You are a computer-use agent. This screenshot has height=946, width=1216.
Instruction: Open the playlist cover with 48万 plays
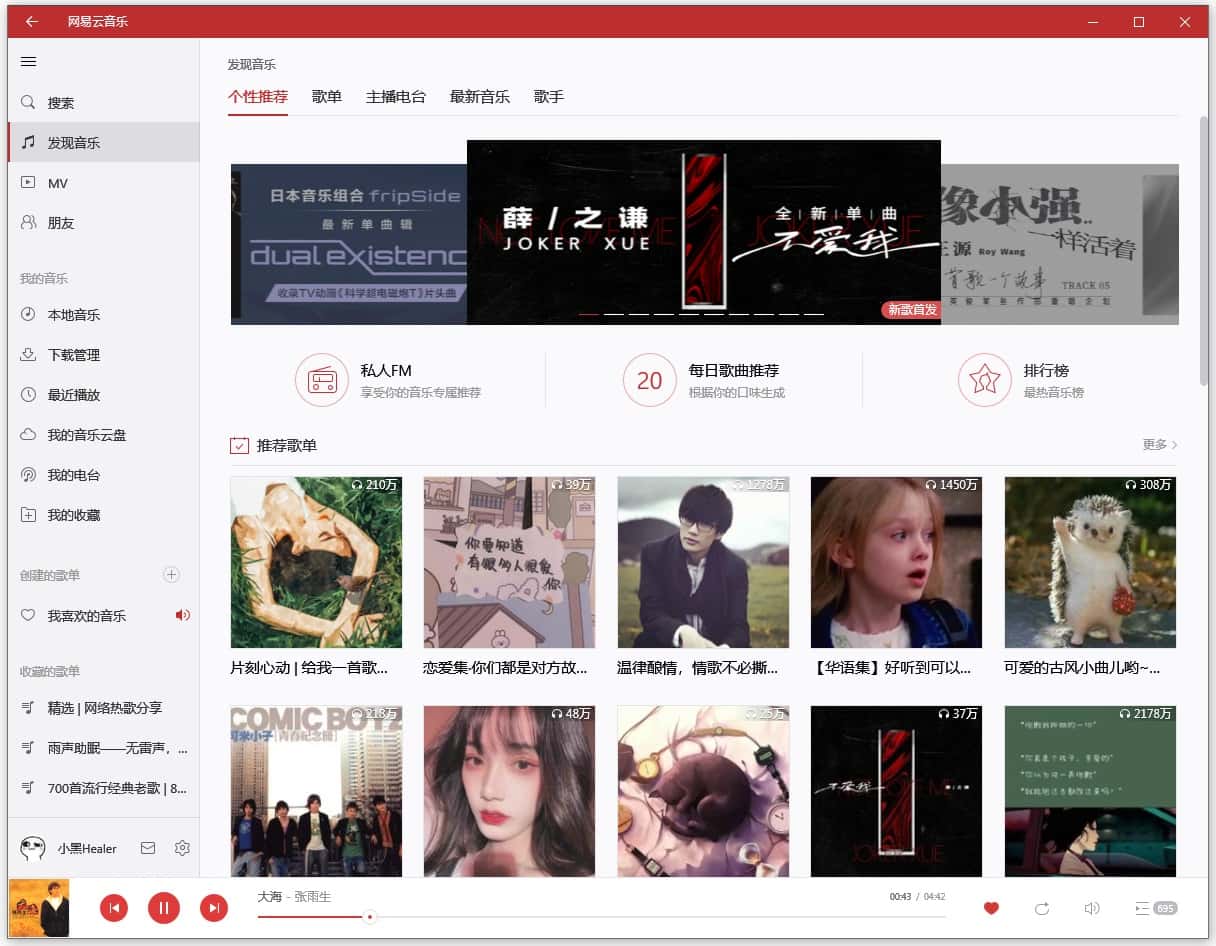coord(510,791)
